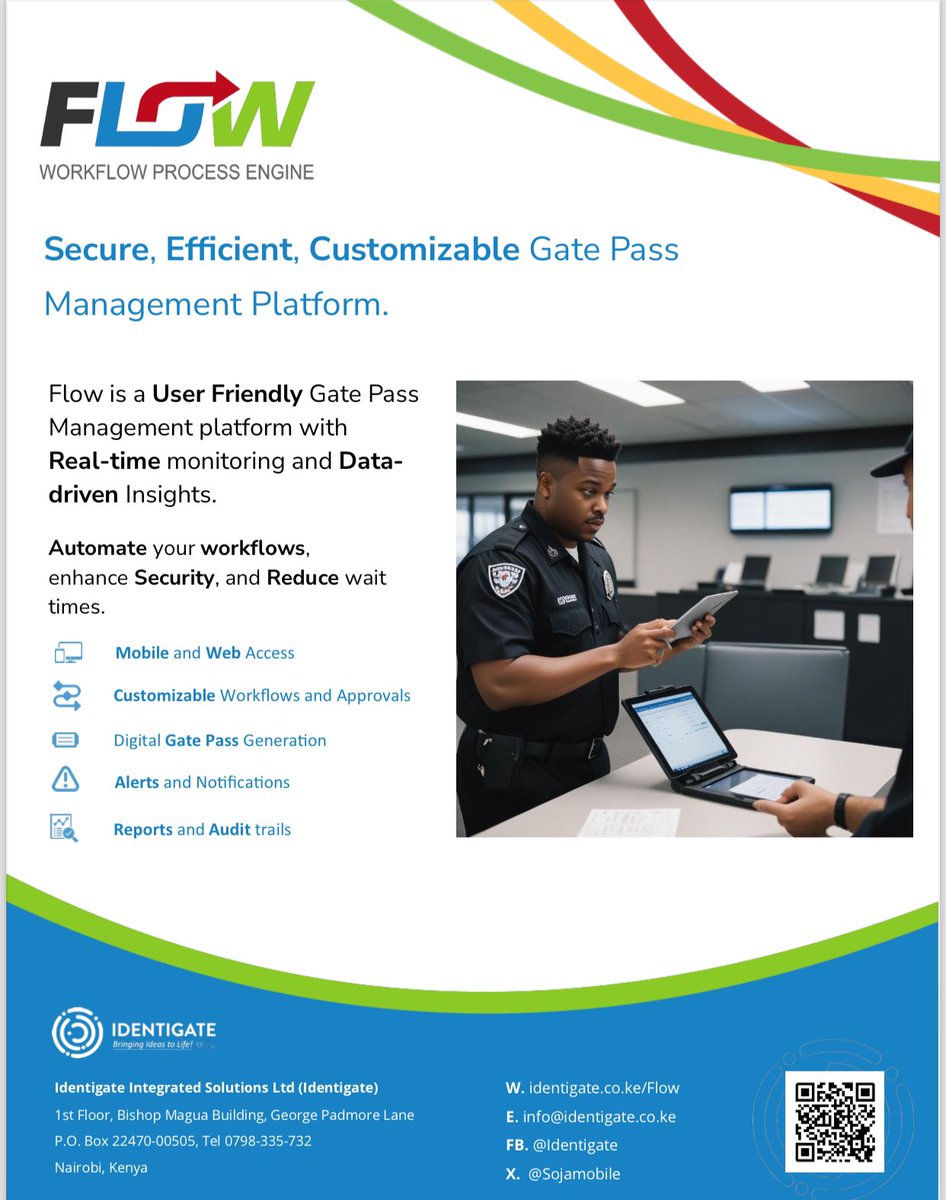Select 'Customizable Workflows and Approvals' text

pos(262,695)
